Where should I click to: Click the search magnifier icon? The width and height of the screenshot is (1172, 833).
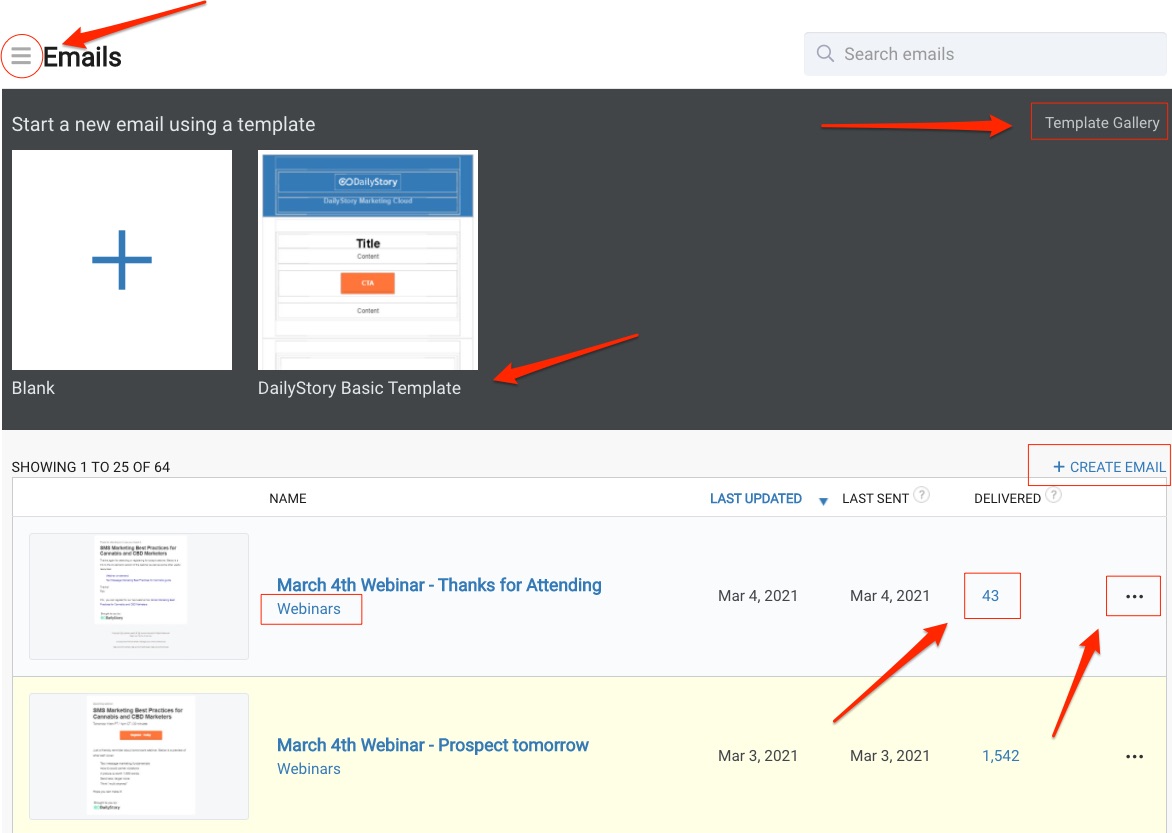tap(825, 54)
